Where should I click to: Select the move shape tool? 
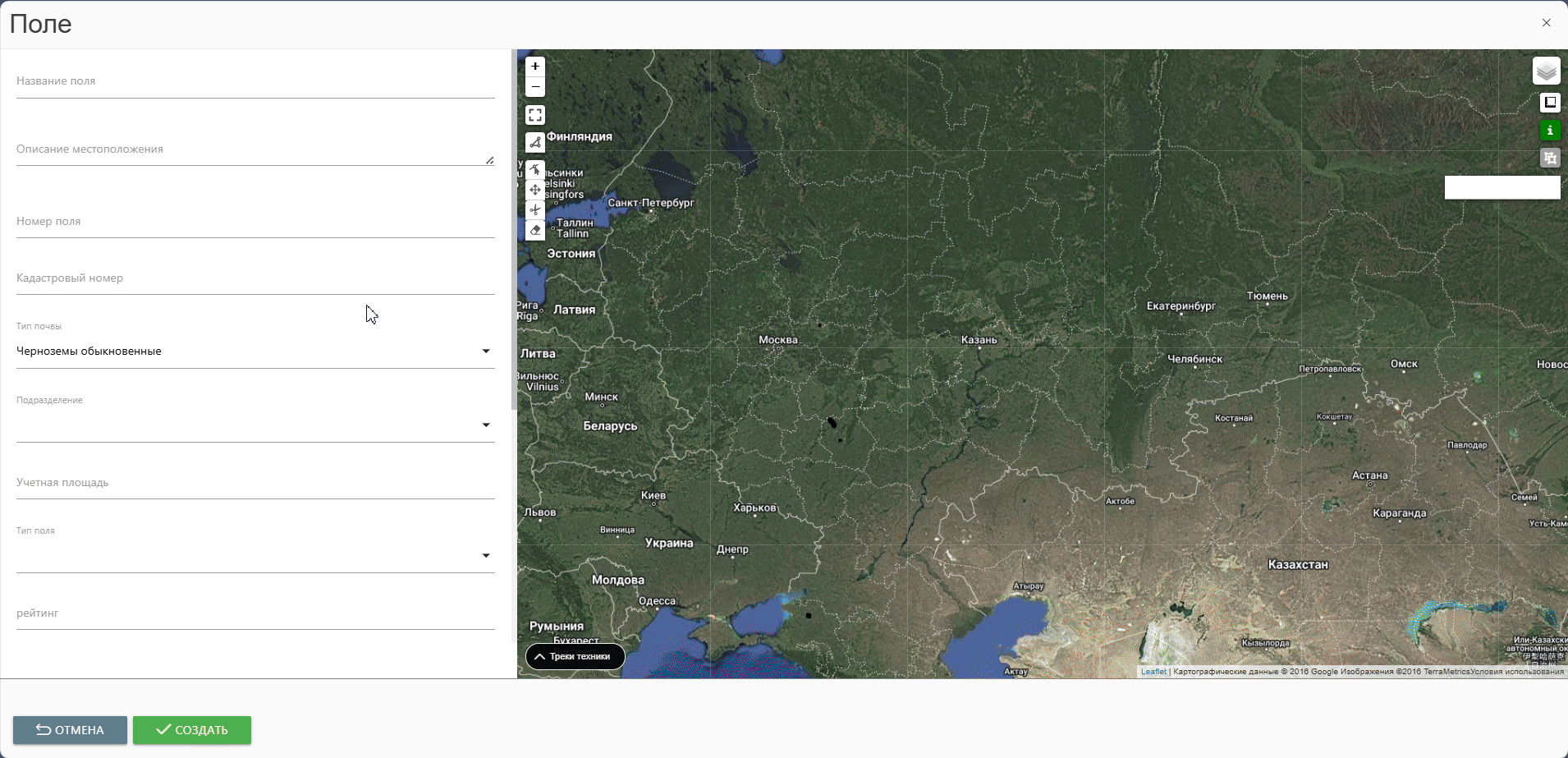tap(535, 190)
